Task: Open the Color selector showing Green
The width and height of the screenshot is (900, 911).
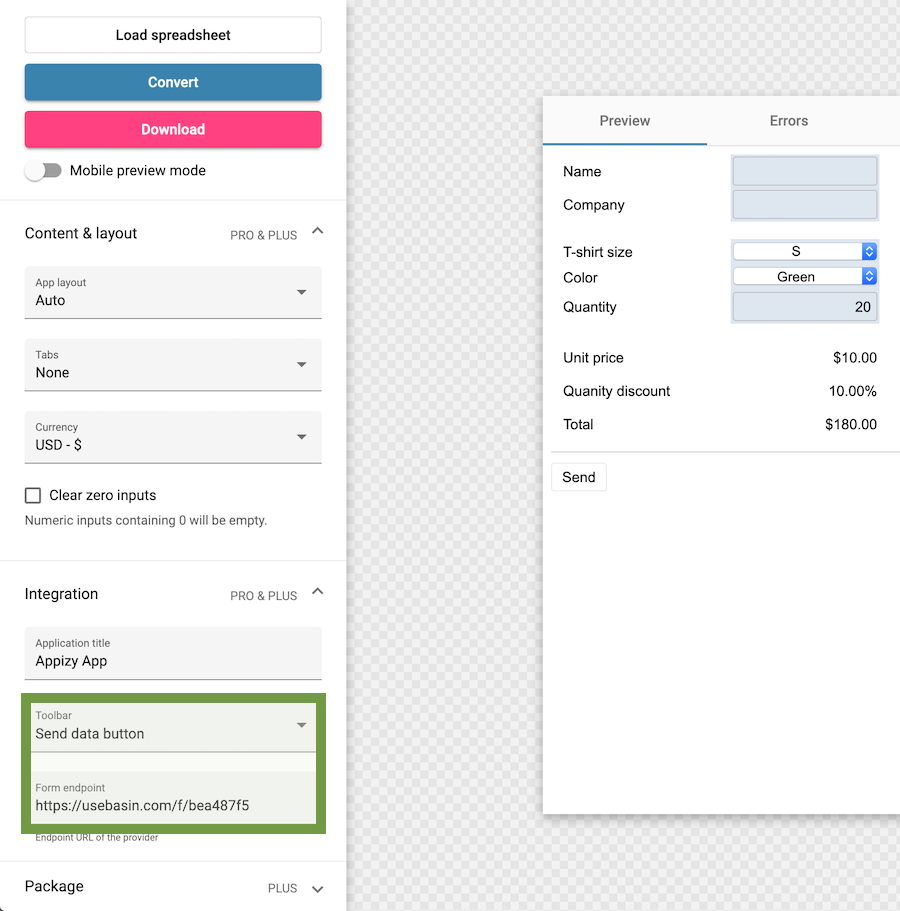Action: [805, 277]
